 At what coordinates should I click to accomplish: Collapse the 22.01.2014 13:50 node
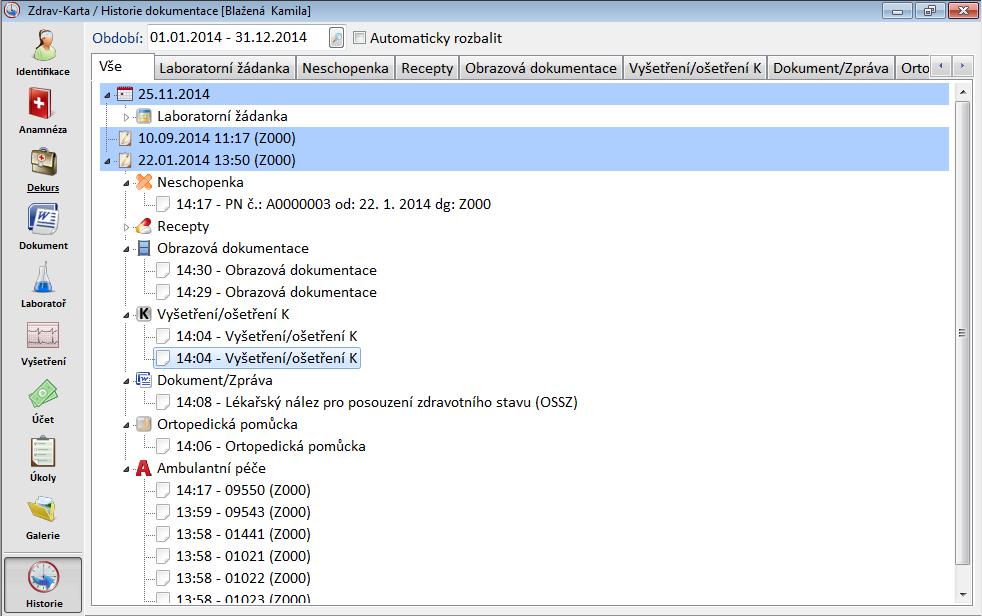[x=107, y=161]
